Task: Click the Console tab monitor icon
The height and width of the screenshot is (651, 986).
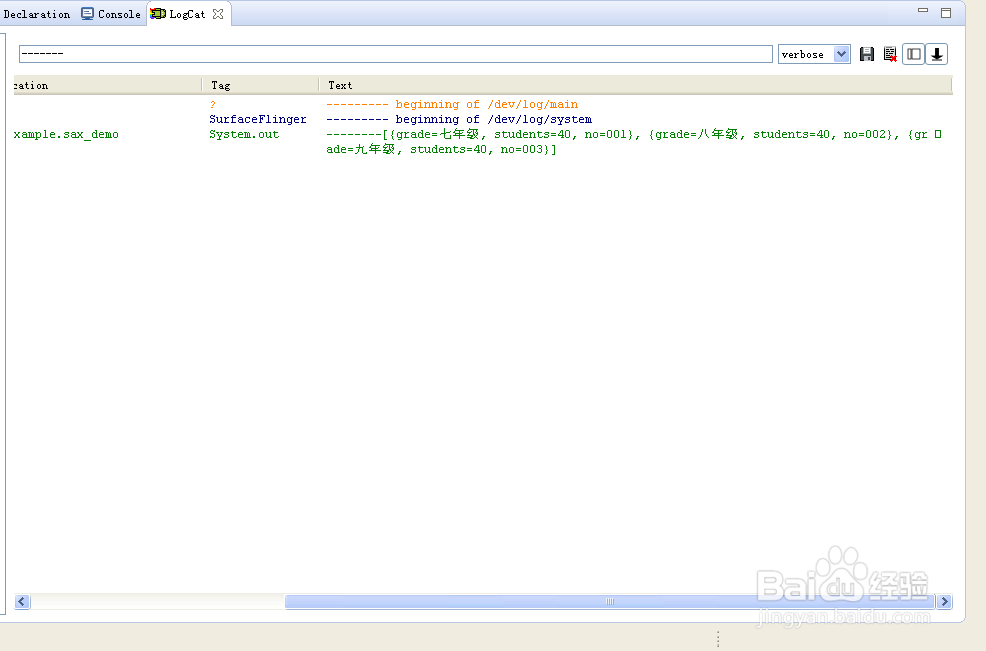Action: [87, 14]
